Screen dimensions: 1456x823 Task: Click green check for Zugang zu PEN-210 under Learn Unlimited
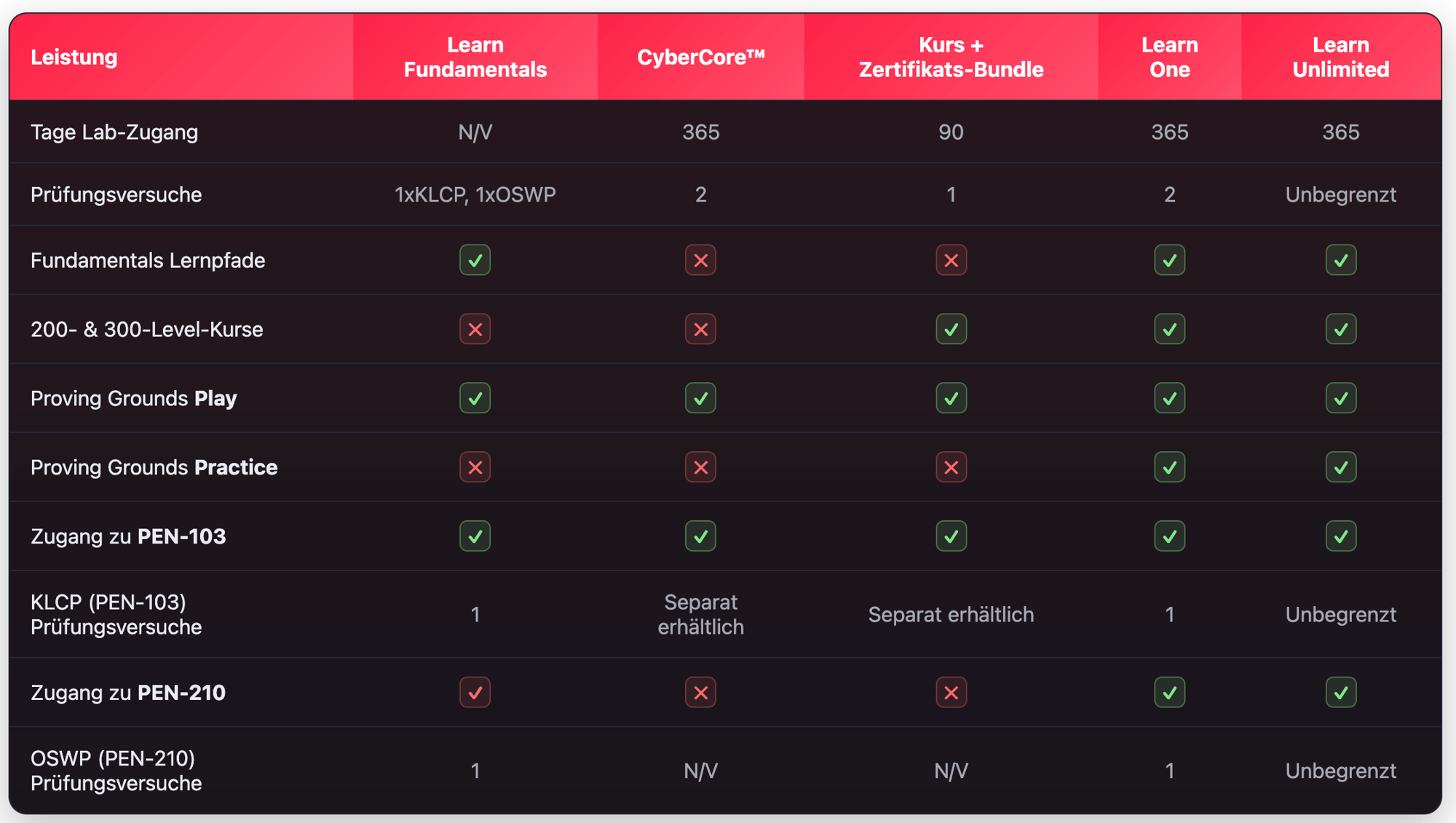pos(1340,692)
